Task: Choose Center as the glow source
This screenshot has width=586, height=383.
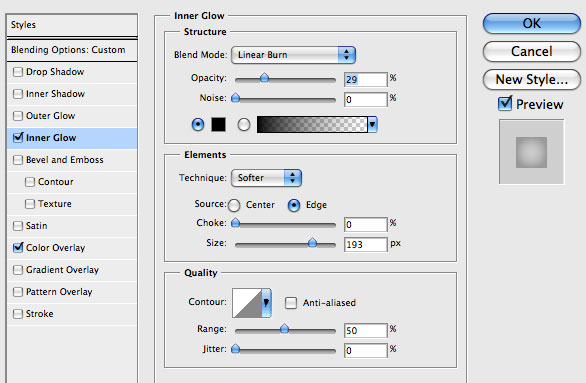Action: click(234, 205)
